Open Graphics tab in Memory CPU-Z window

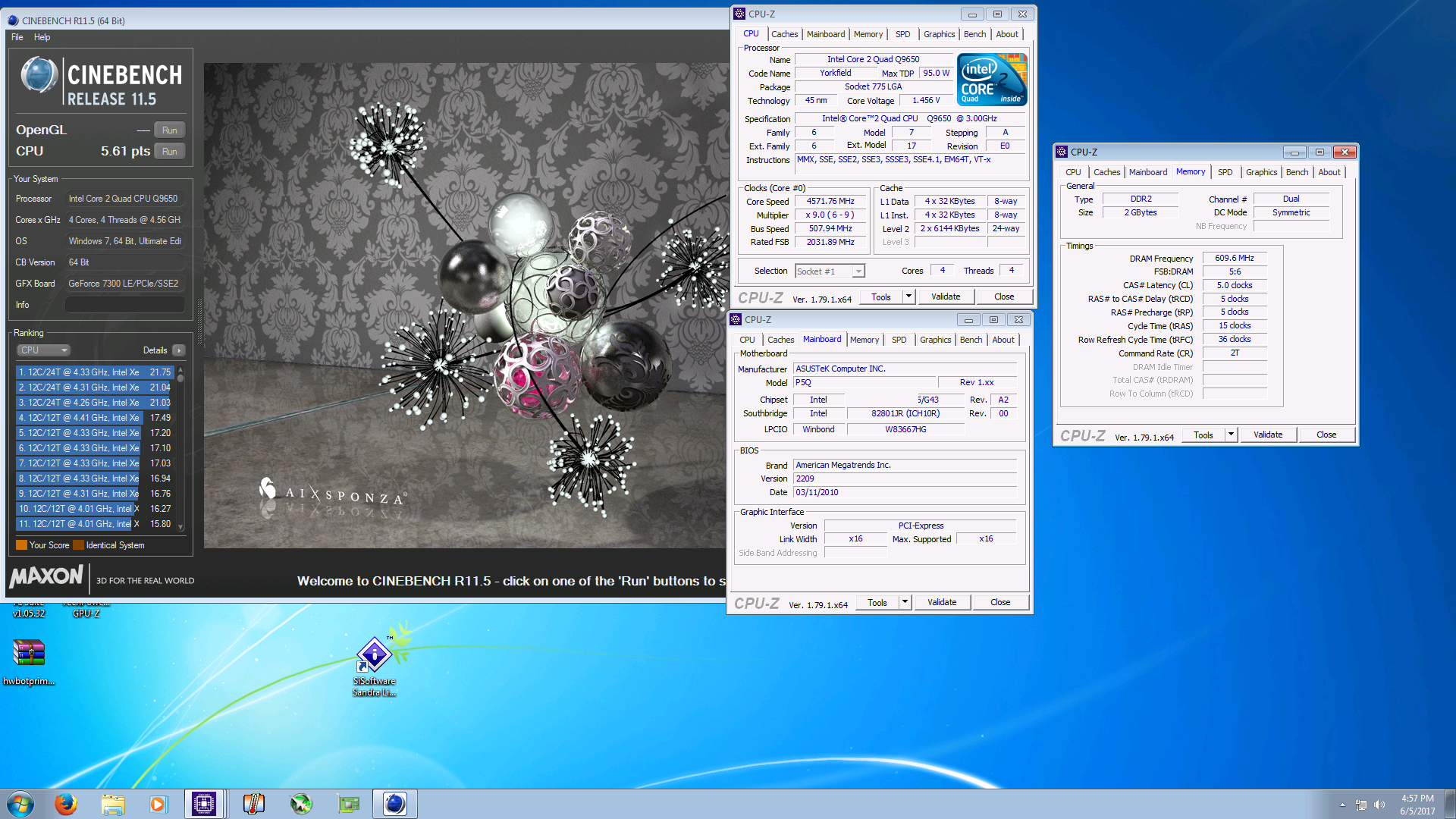point(1261,172)
